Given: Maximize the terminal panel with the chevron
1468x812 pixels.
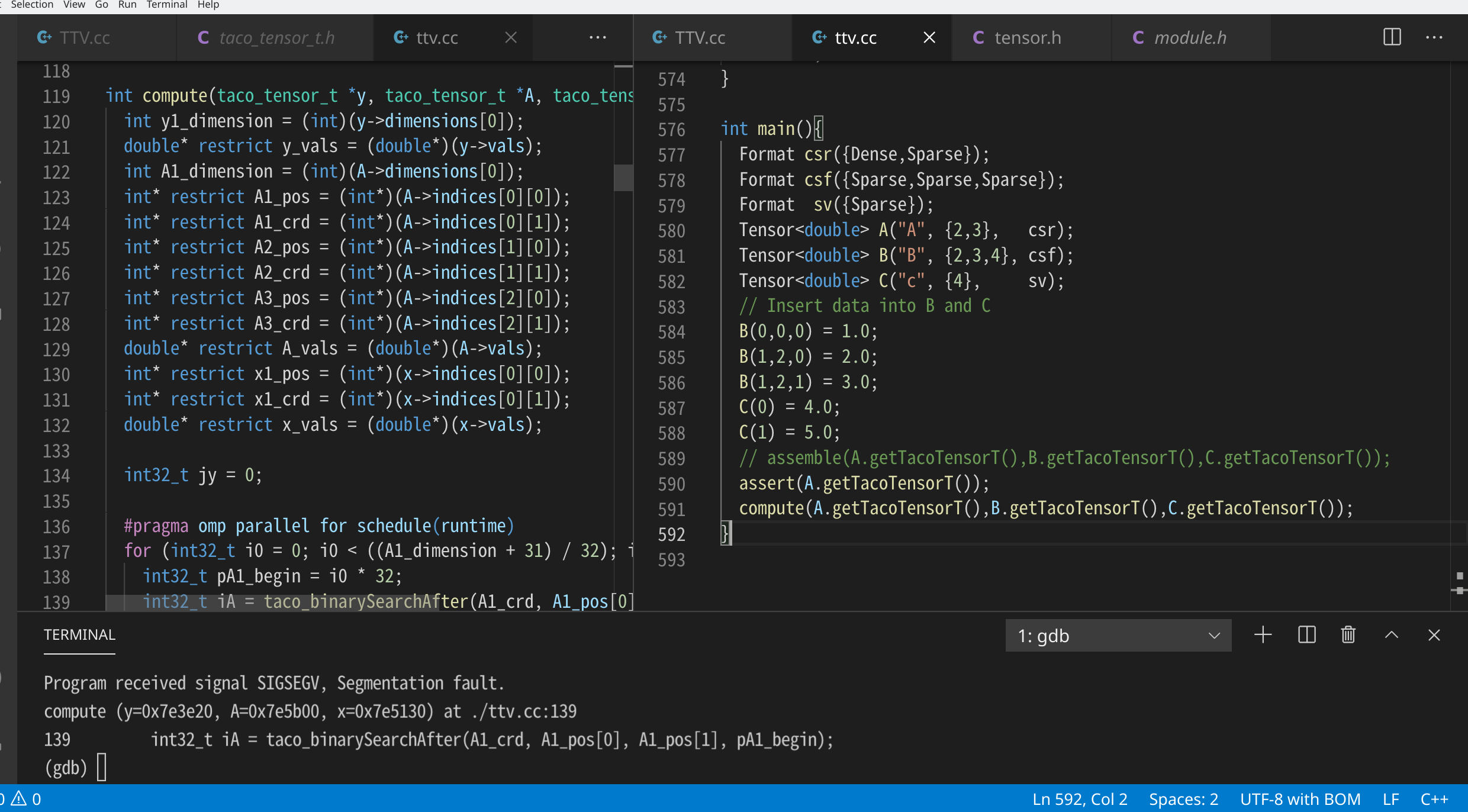Looking at the screenshot, I should click(x=1392, y=634).
